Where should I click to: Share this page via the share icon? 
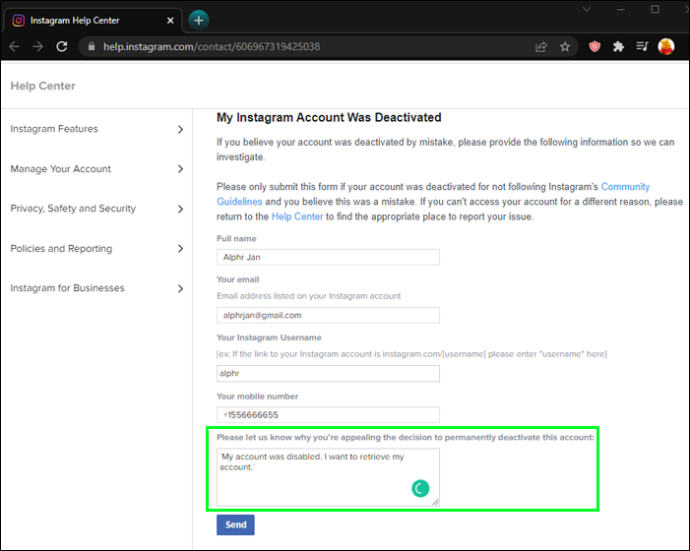pyautogui.click(x=541, y=47)
